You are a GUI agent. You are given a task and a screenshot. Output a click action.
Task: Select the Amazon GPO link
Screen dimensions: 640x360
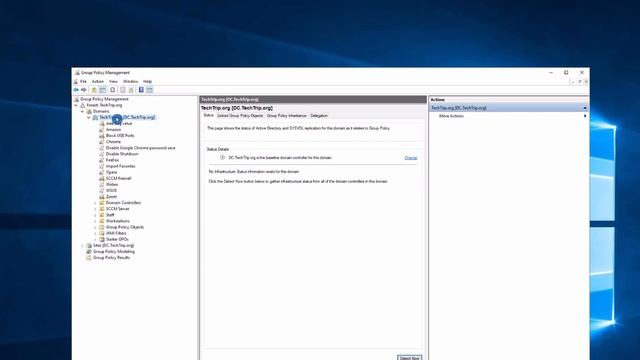pos(113,129)
